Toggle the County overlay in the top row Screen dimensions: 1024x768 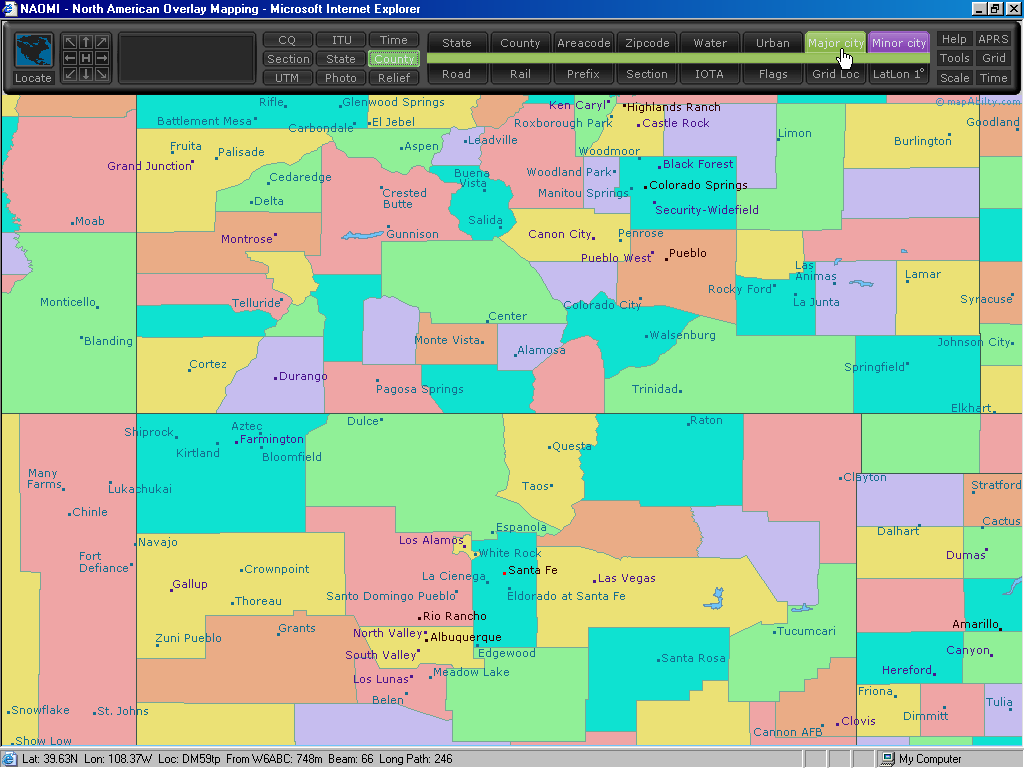(x=520, y=43)
